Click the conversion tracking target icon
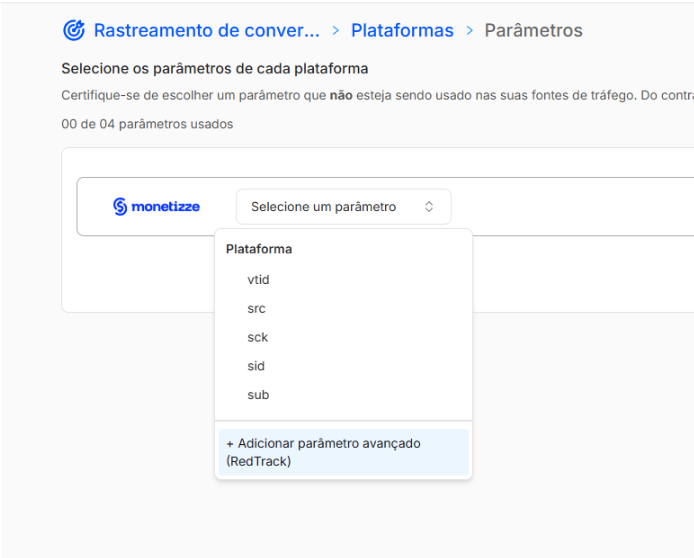Image resolution: width=694 pixels, height=558 pixels. 73,30
